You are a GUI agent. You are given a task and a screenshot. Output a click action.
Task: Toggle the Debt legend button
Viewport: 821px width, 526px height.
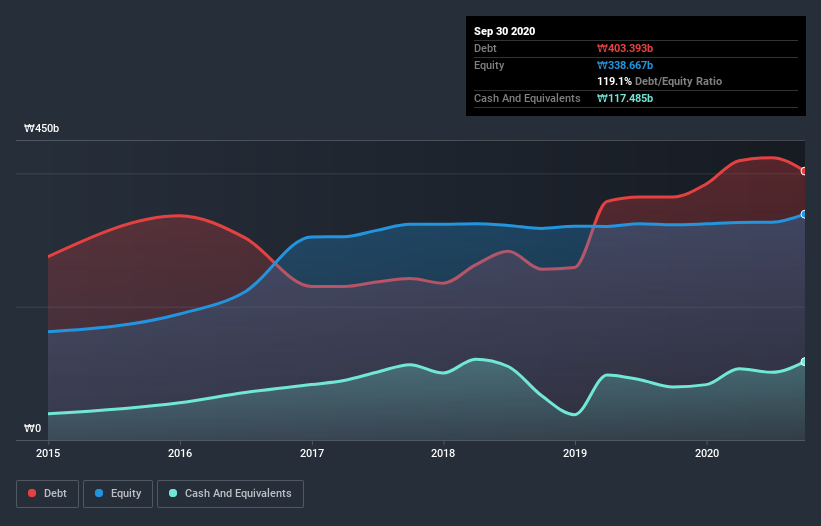tap(47, 494)
